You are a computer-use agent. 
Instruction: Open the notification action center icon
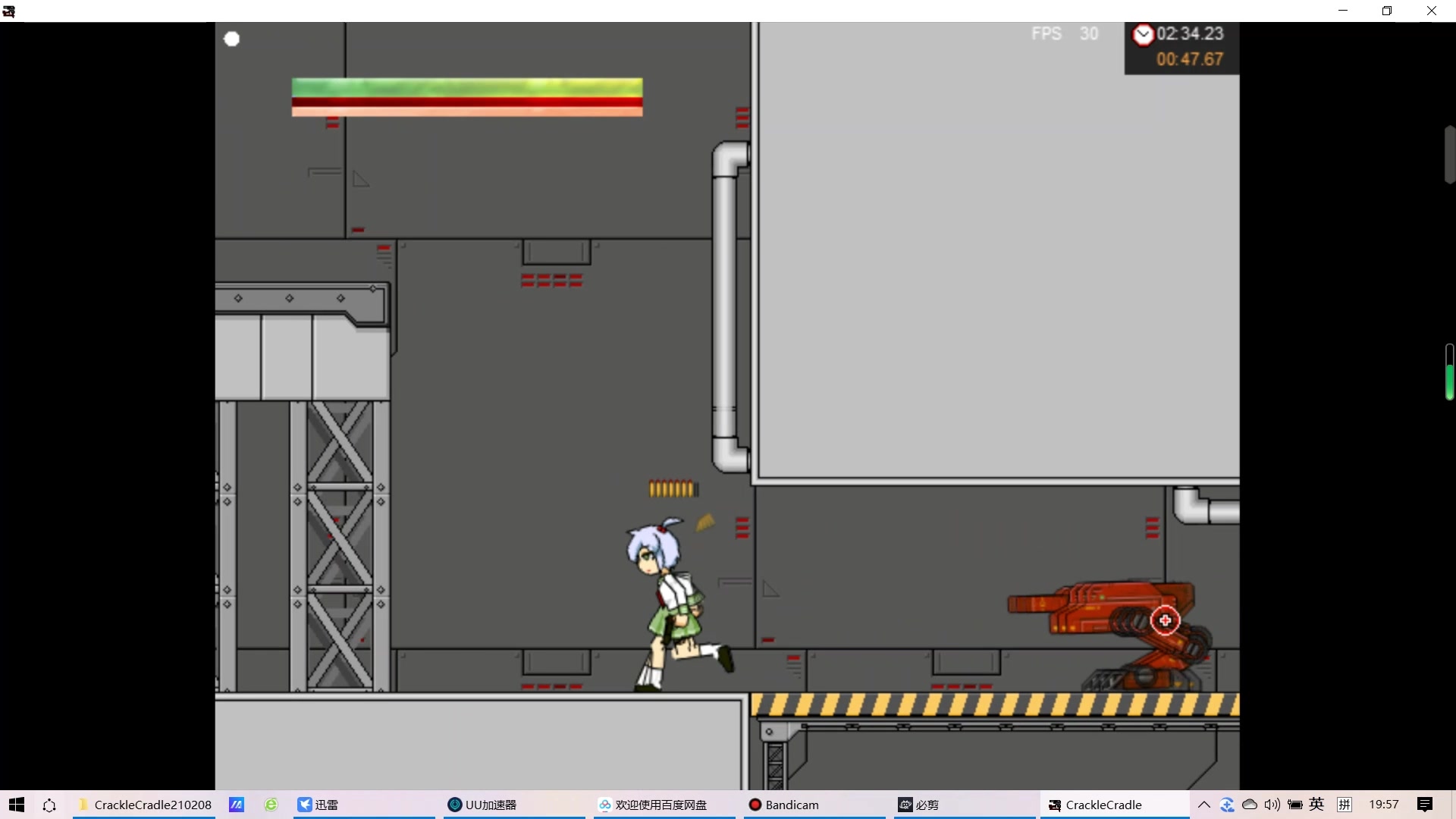(x=1425, y=805)
